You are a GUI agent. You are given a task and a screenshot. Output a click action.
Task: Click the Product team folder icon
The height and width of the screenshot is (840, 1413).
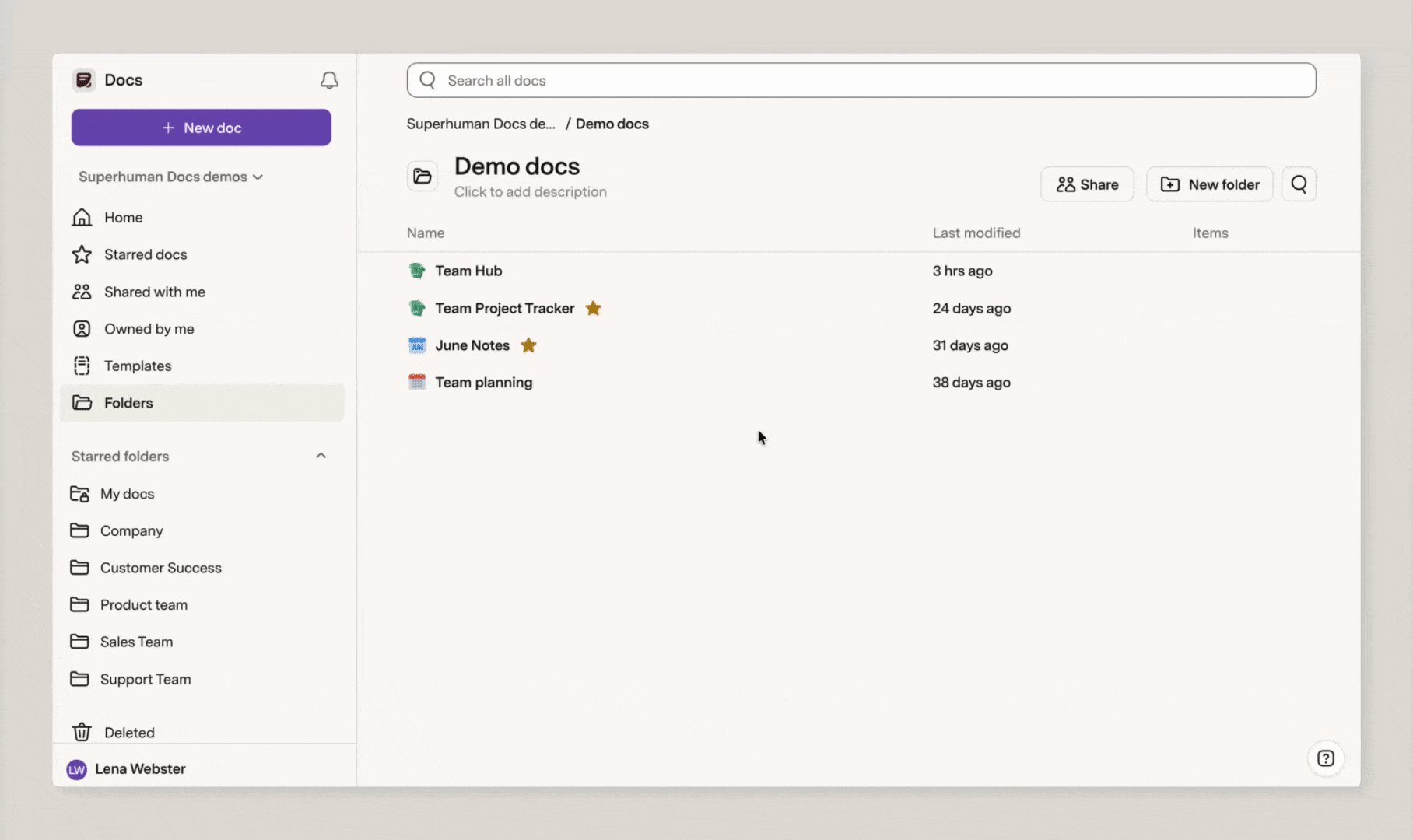coord(79,604)
